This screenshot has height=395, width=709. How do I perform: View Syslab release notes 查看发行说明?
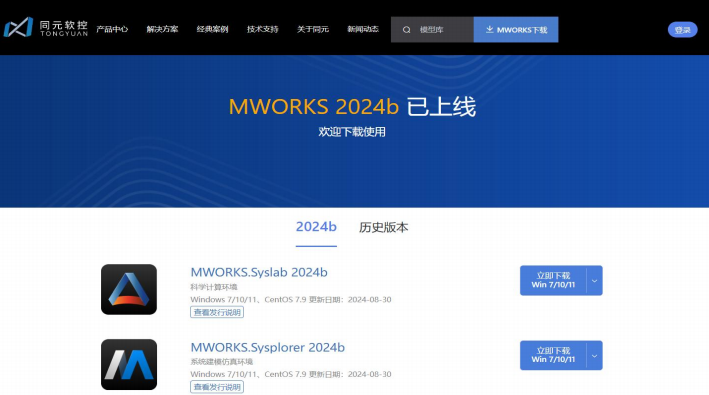[217, 312]
